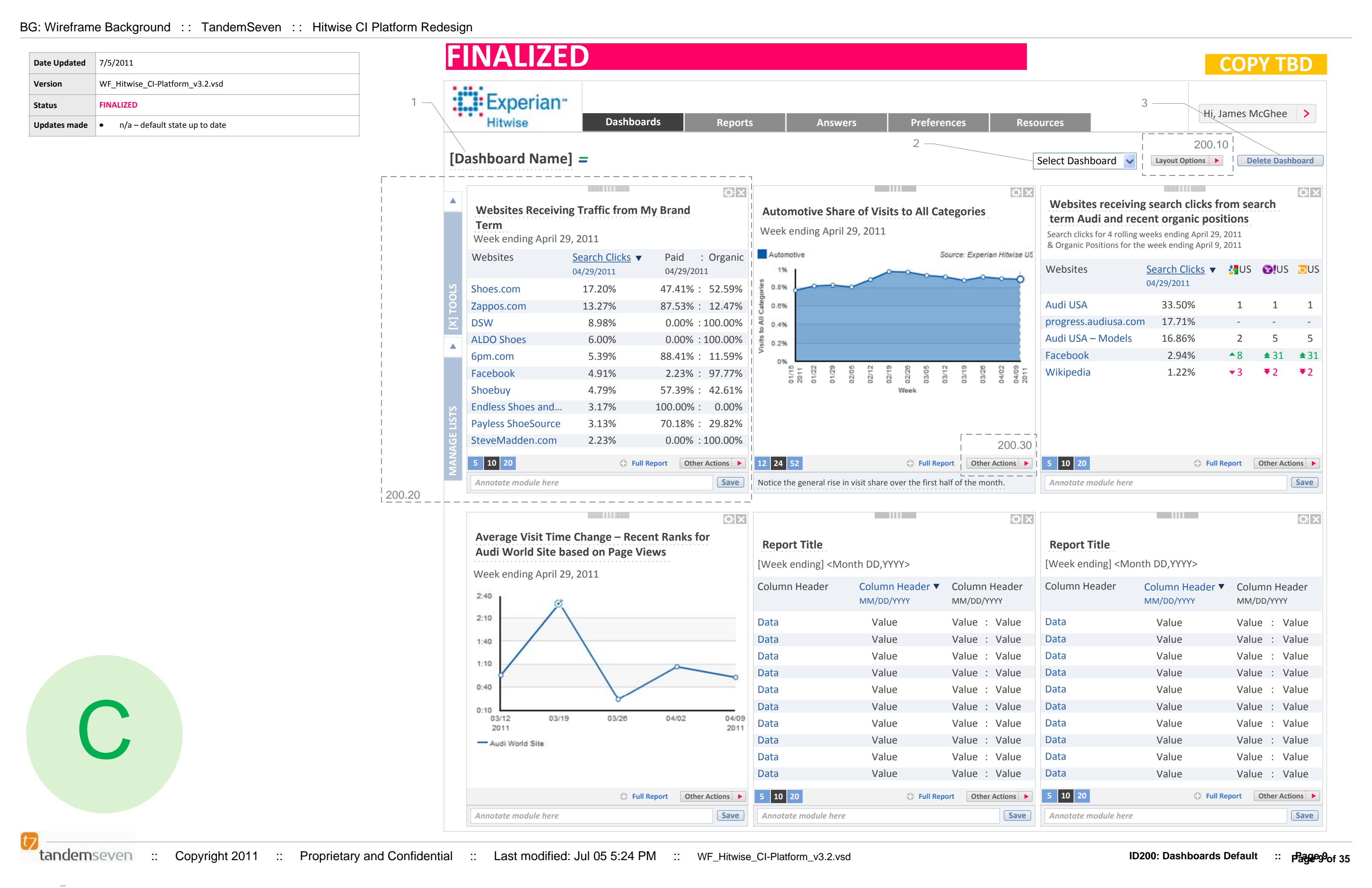This screenshot has width=1372, height=888.
Task: Grab the drag handle atop Automotive Share module
Action: (x=895, y=189)
